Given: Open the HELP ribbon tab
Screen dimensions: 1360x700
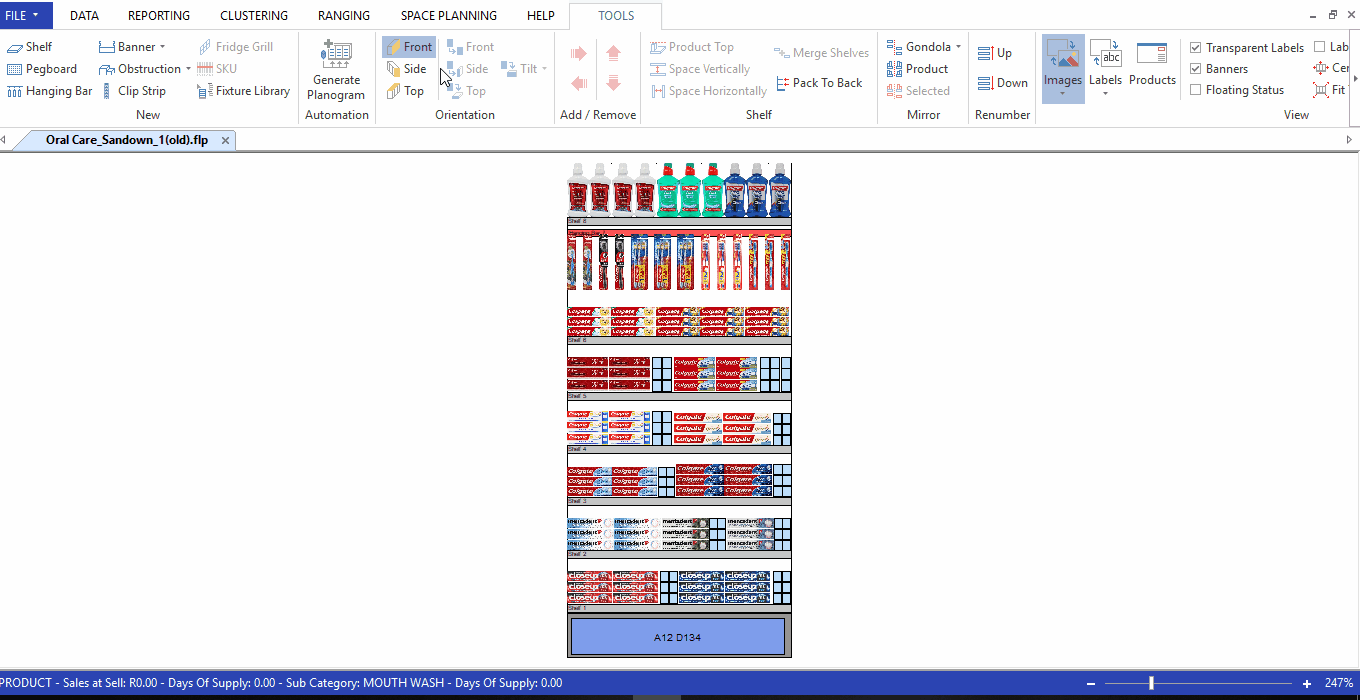Looking at the screenshot, I should coord(541,16).
